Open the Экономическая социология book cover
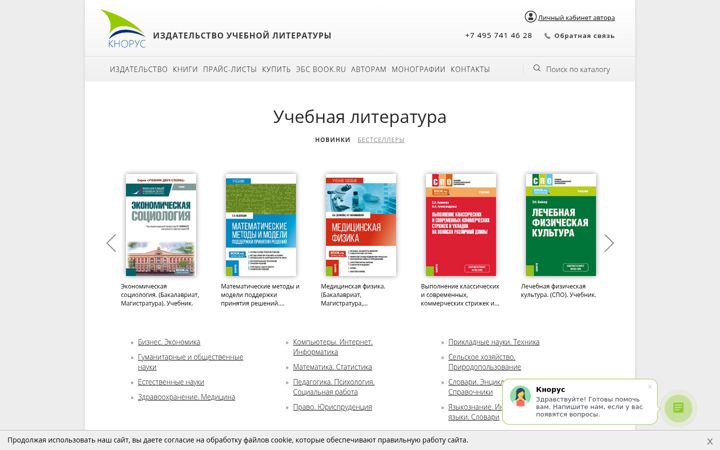720x450 pixels. point(161,225)
